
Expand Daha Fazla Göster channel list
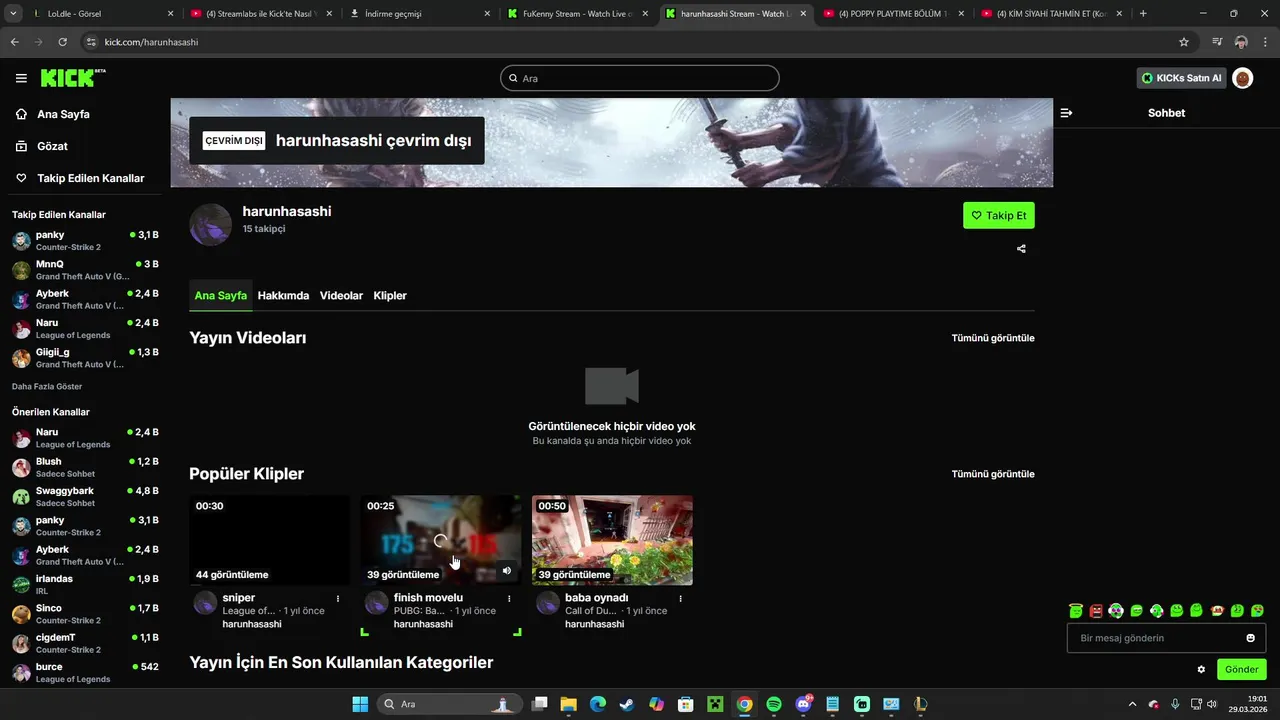point(47,386)
